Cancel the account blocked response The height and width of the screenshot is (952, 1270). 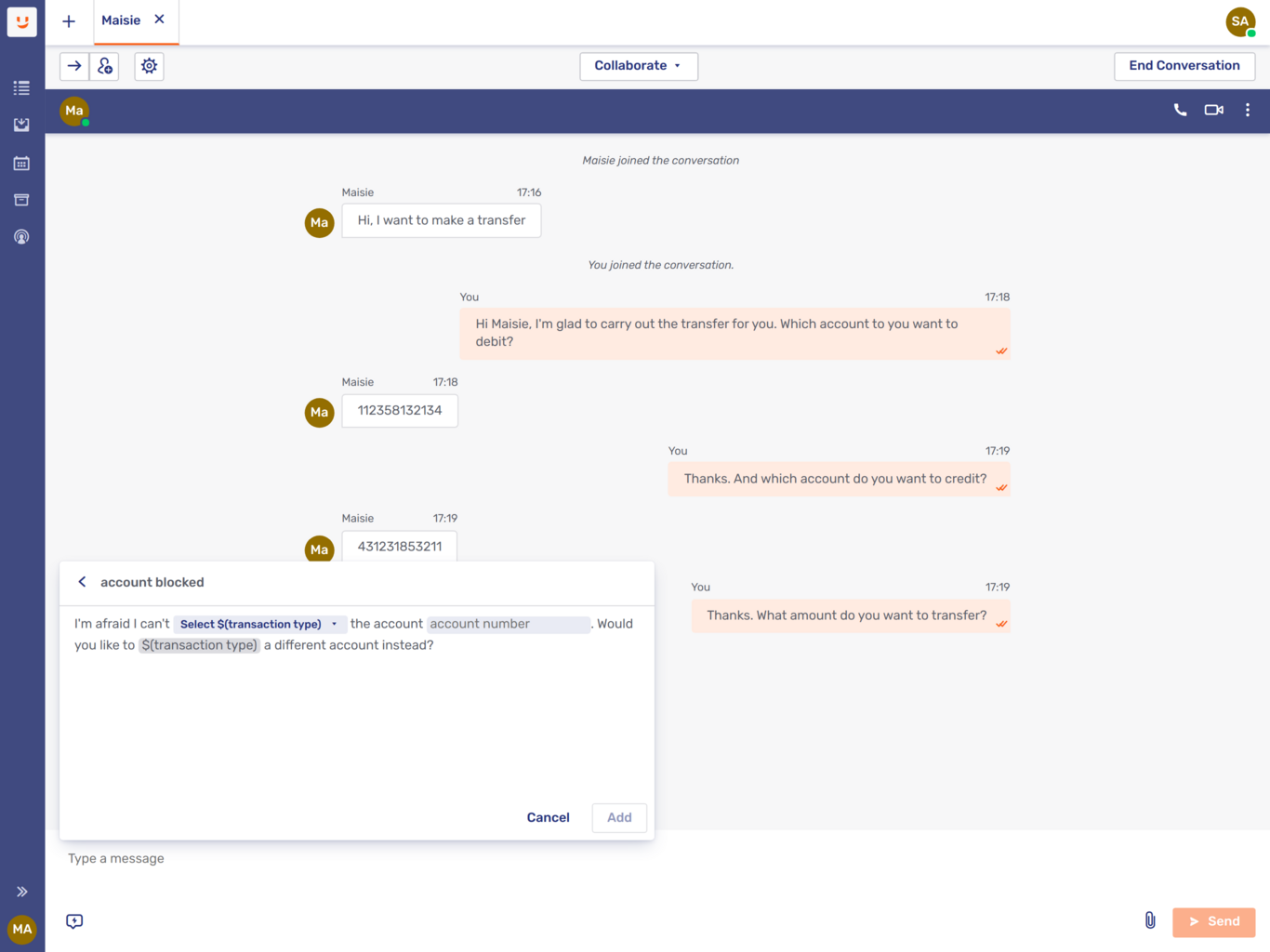click(548, 817)
